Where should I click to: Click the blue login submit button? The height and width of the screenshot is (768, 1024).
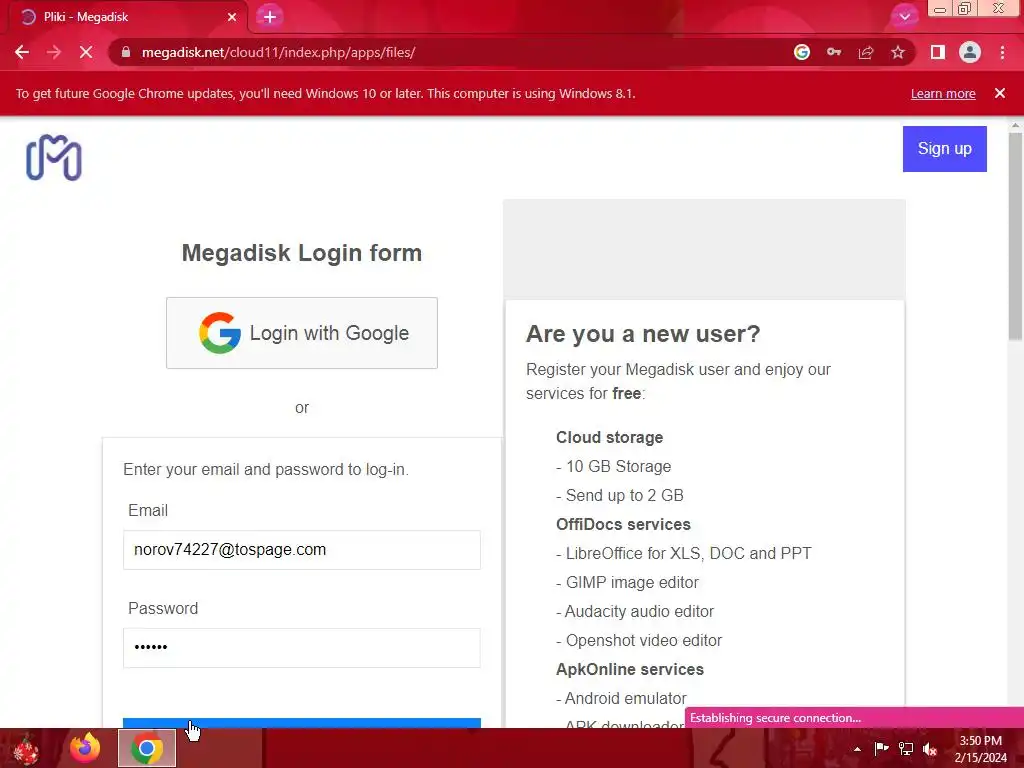pos(302,723)
